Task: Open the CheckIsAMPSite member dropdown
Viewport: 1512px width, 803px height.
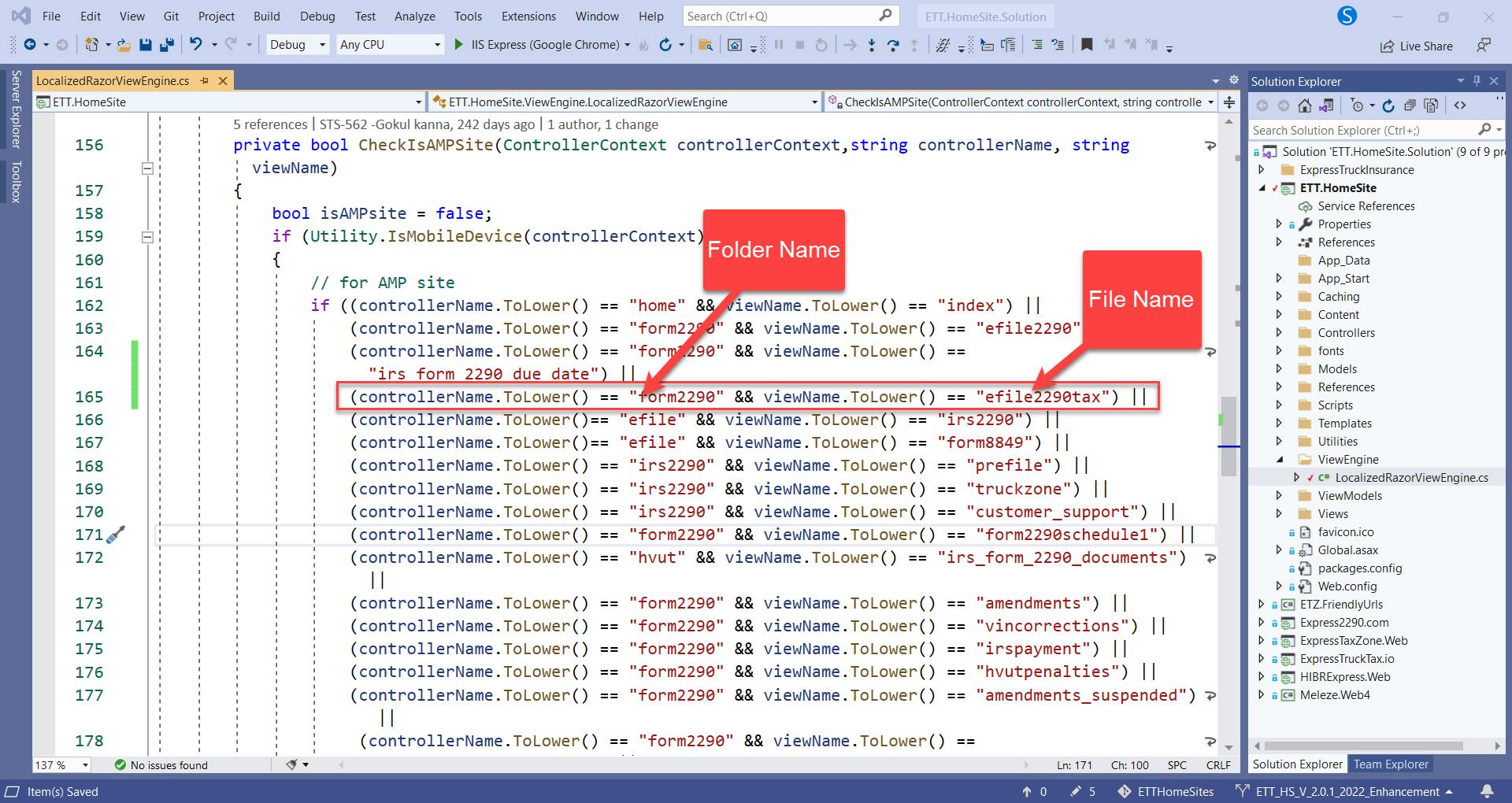Action: click(x=1021, y=102)
